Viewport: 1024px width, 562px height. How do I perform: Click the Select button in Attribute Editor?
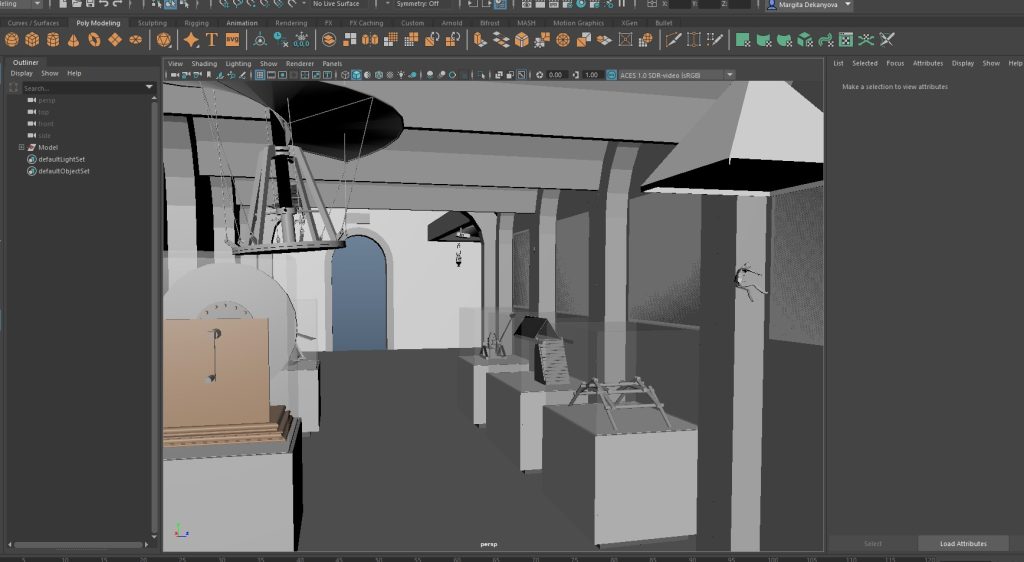pyautogui.click(x=872, y=543)
